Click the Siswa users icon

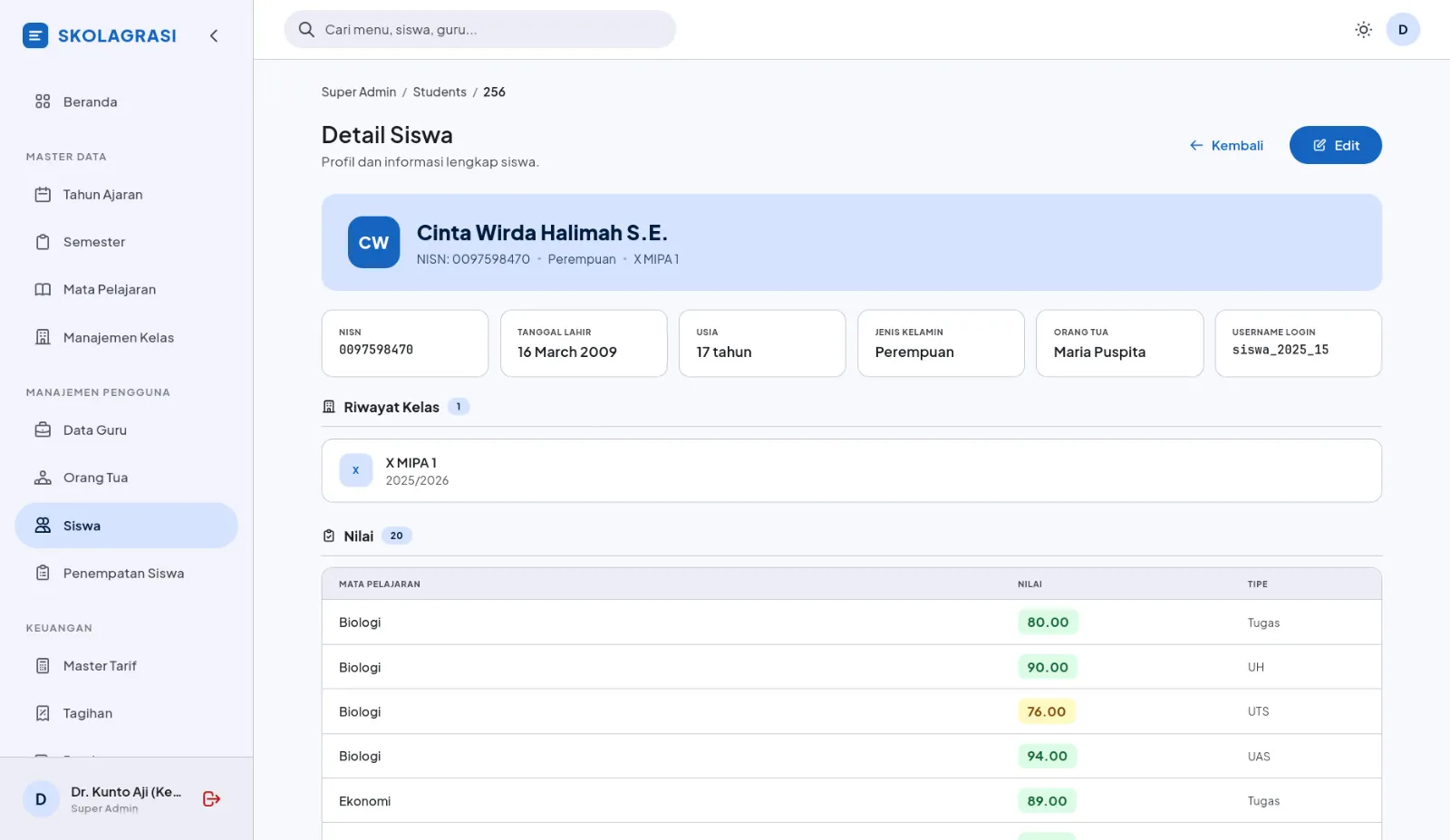point(43,526)
